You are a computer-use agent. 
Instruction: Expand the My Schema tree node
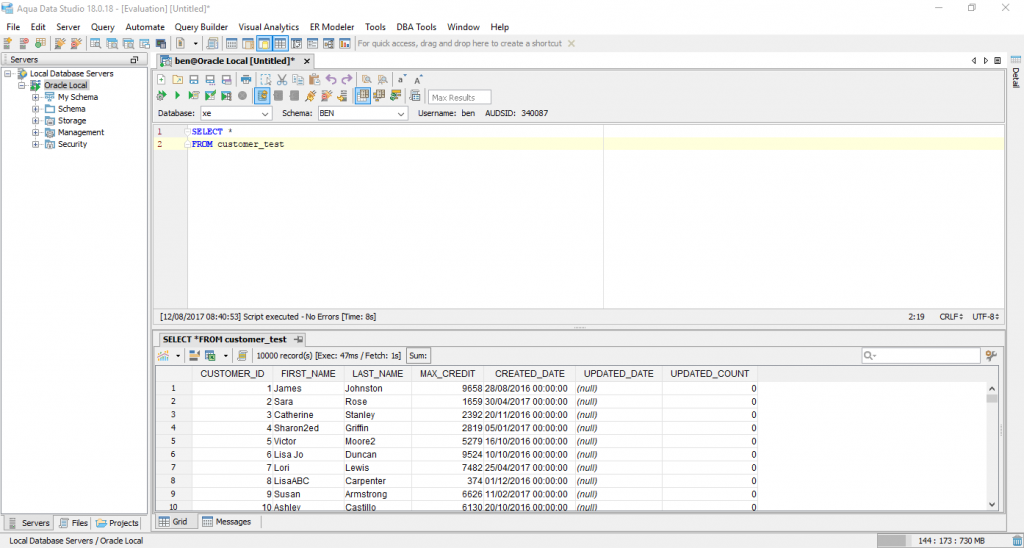tap(36, 97)
